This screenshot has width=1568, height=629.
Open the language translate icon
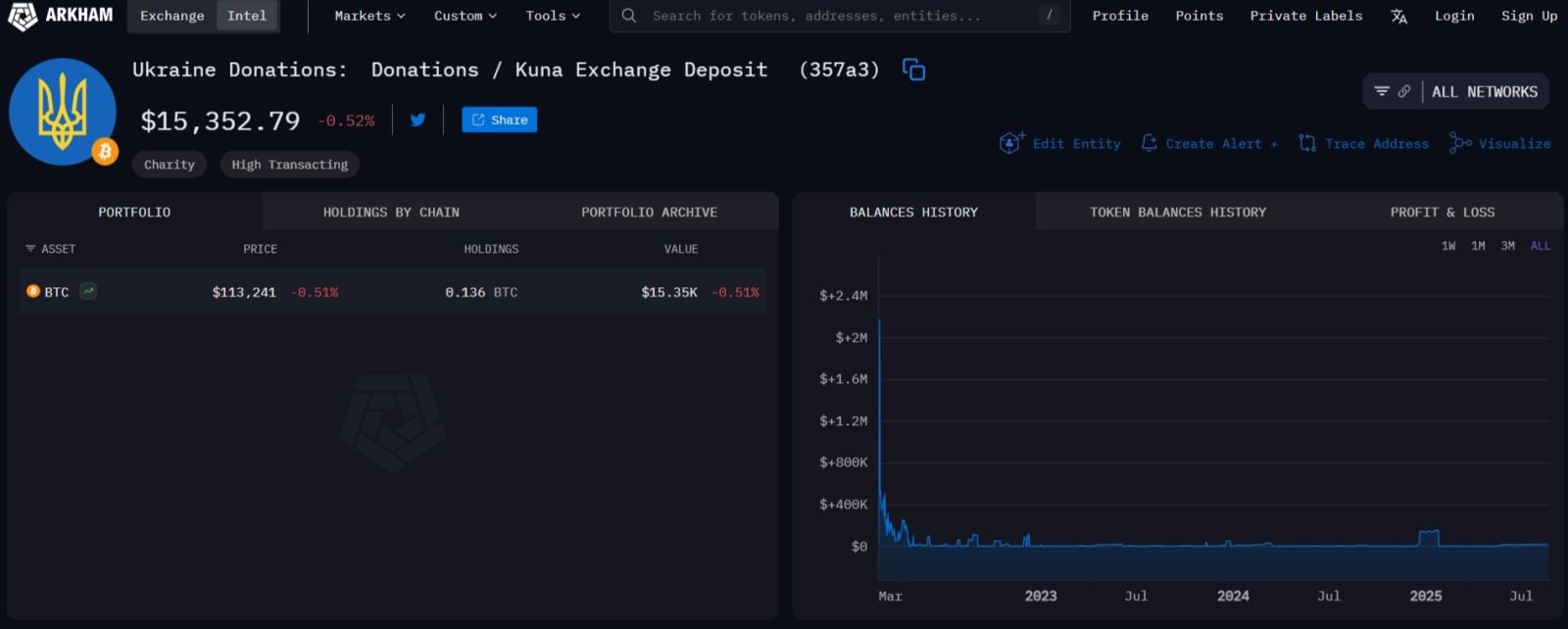coord(1398,16)
